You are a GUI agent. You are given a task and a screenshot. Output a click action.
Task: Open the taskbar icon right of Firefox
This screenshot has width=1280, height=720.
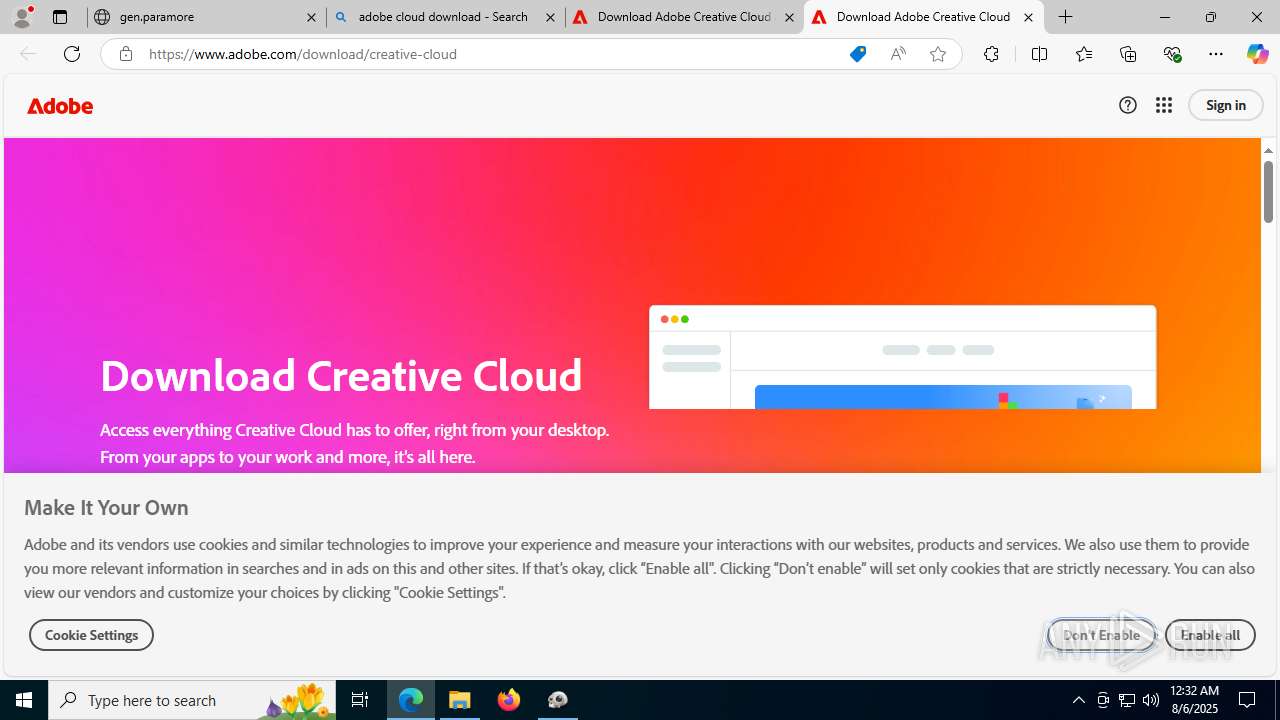pyautogui.click(x=558, y=700)
